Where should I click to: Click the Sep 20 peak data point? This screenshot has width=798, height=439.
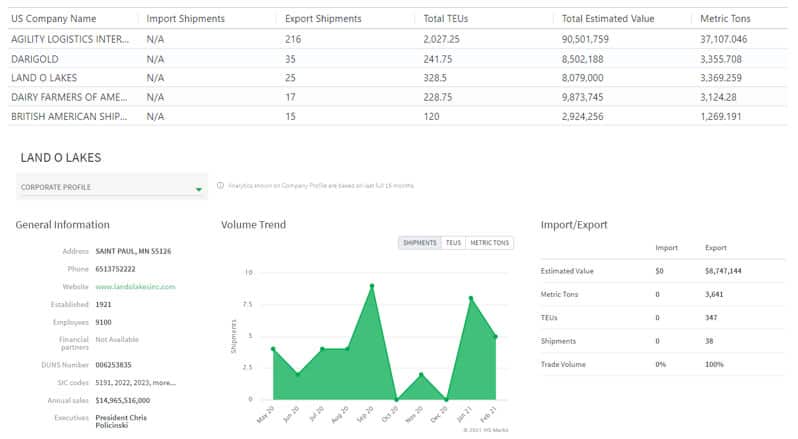pos(372,286)
